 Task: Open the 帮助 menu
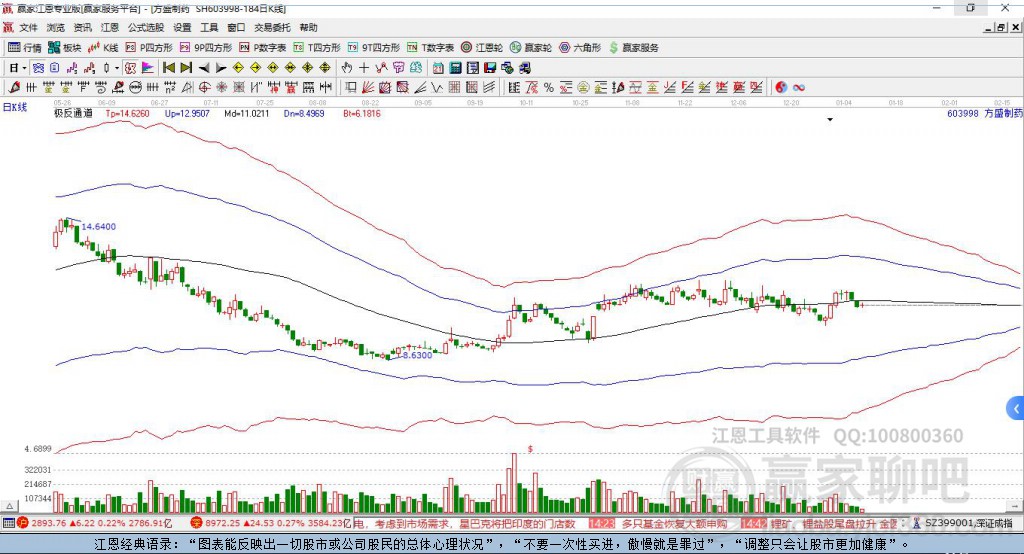point(308,27)
